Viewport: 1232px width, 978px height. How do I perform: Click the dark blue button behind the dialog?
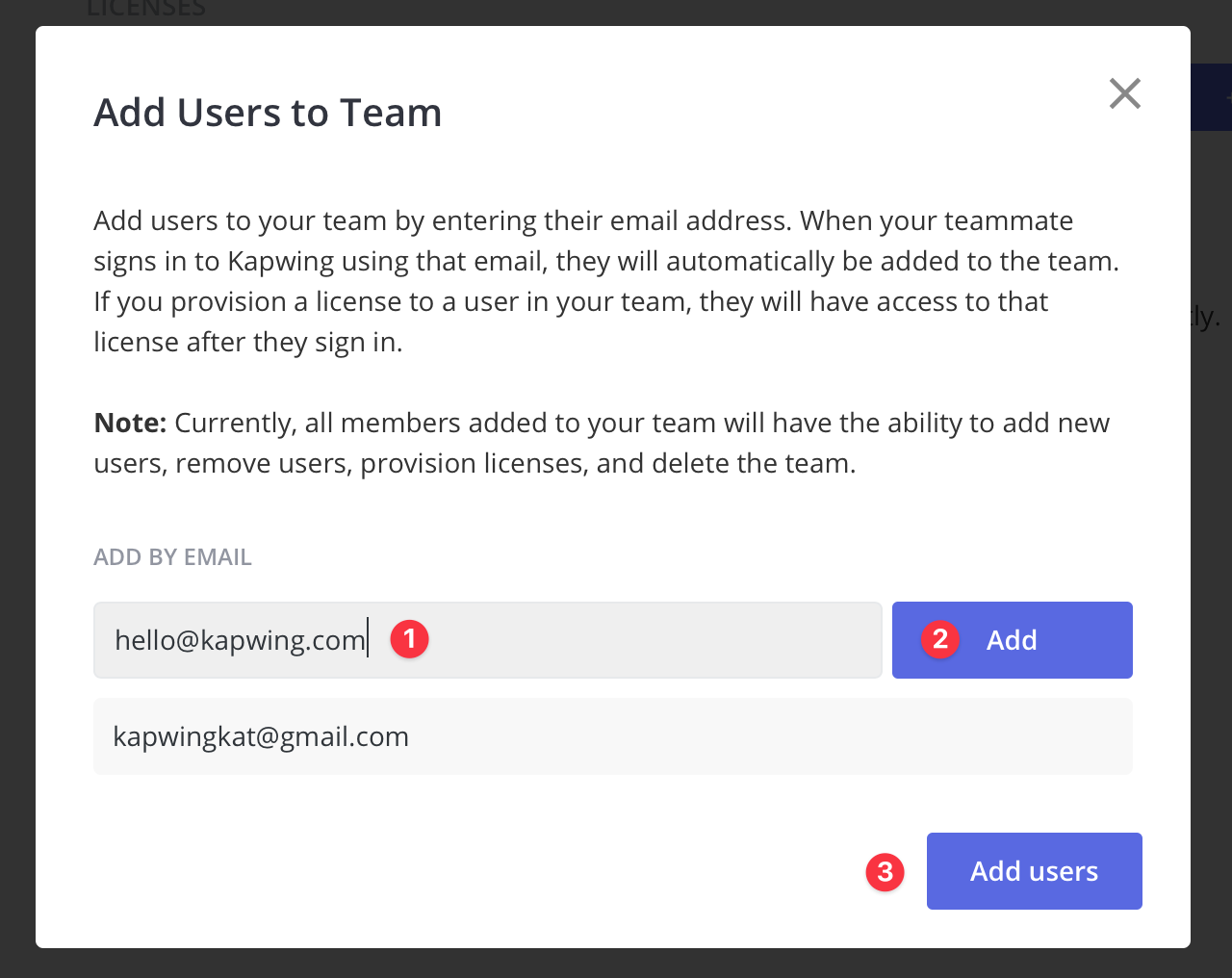point(1211,97)
